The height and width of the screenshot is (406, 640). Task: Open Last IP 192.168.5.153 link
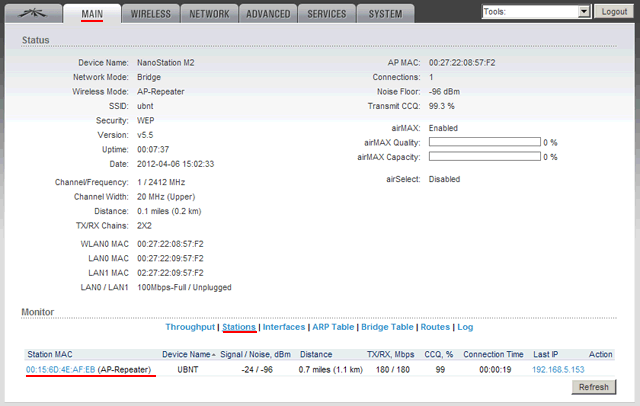[x=558, y=370]
